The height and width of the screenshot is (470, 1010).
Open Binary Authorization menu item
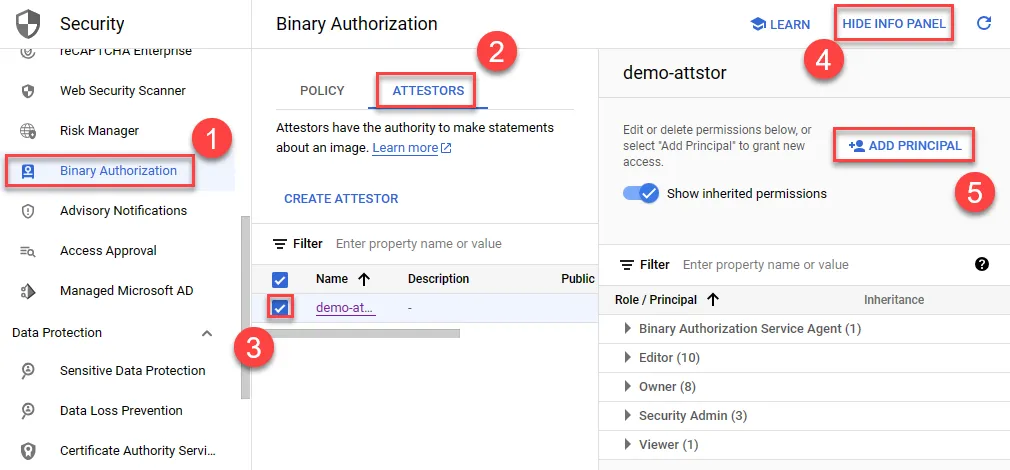coord(119,171)
